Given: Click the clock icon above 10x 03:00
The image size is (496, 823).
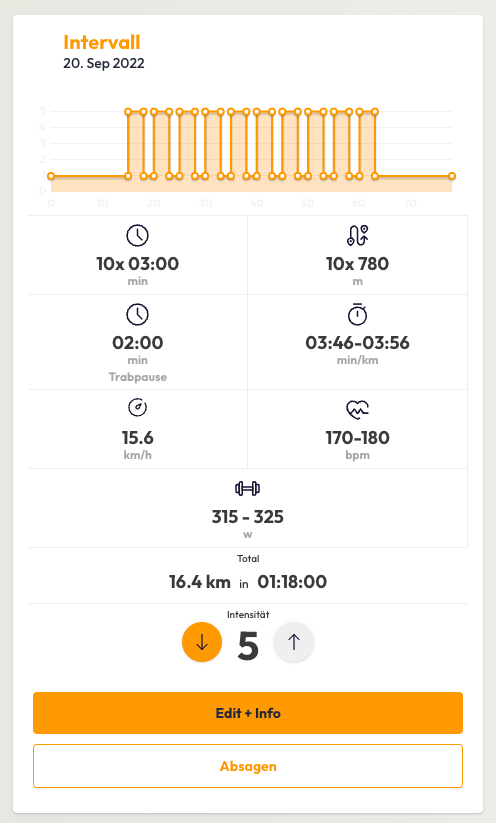Looking at the screenshot, I should pos(138,236).
